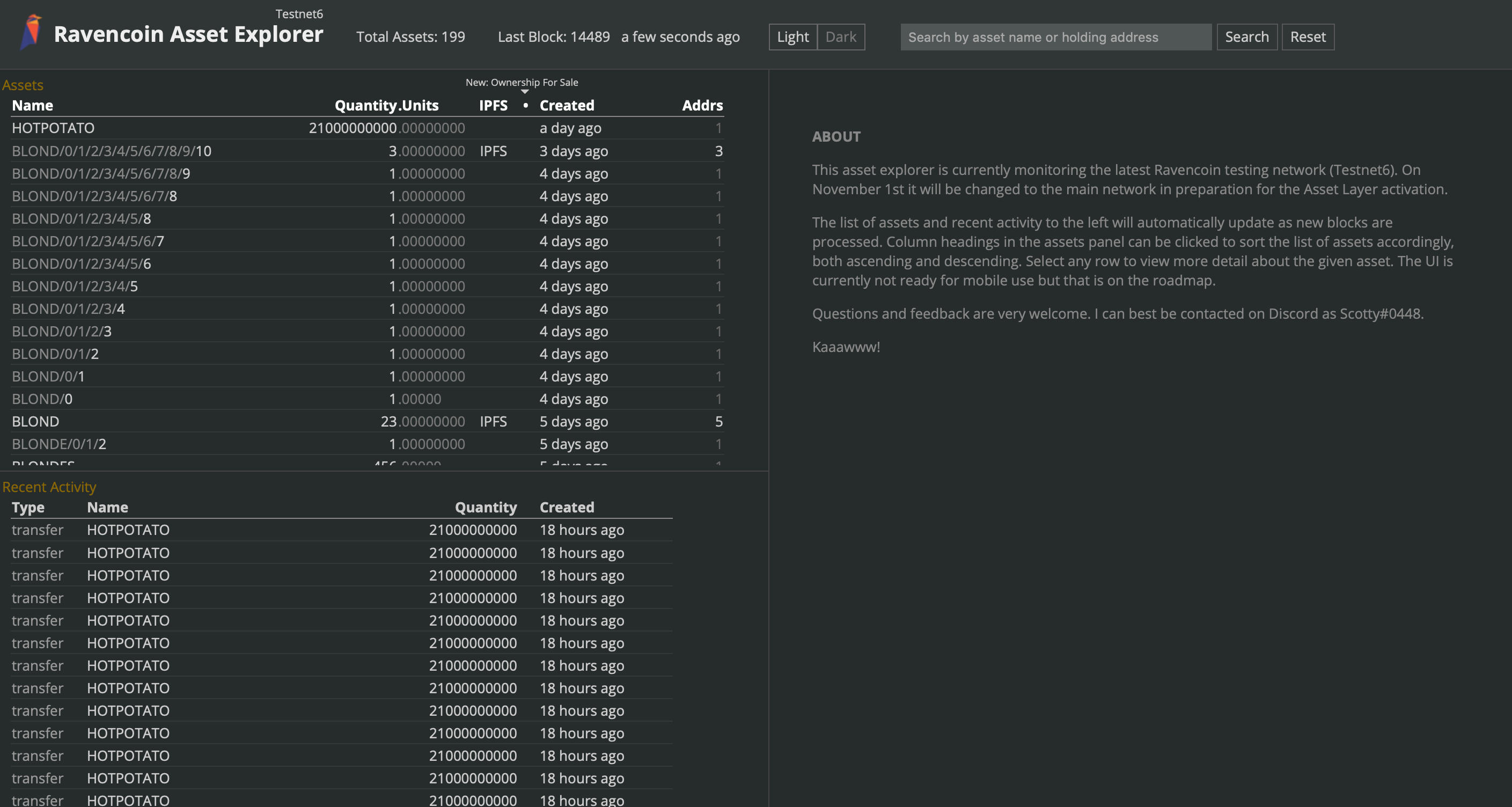Select asset BLOND/0/1/2/3/4/5/8
Screen dimensions: 1512x807
coord(368,218)
